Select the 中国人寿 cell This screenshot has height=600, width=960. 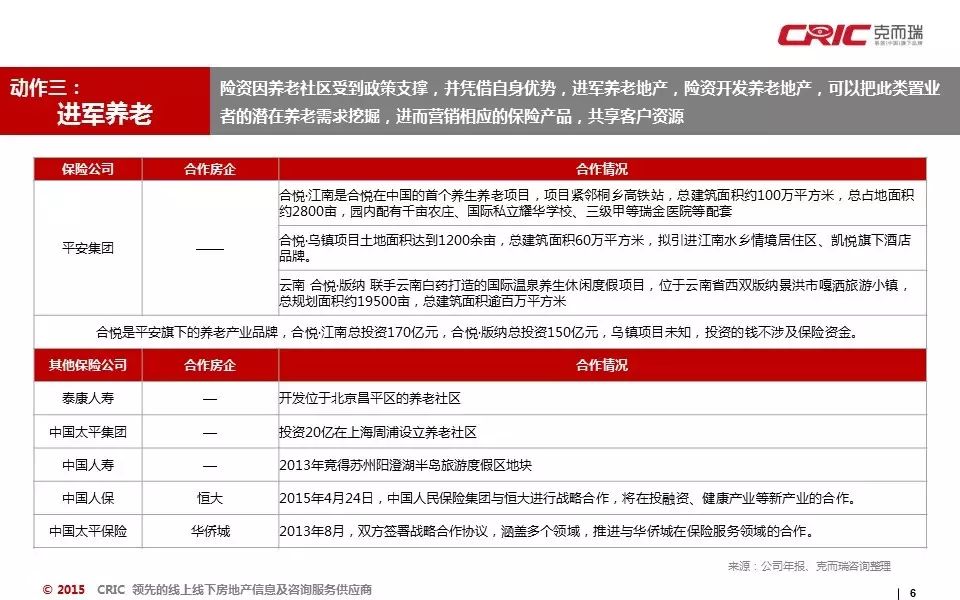pyautogui.click(x=88, y=465)
